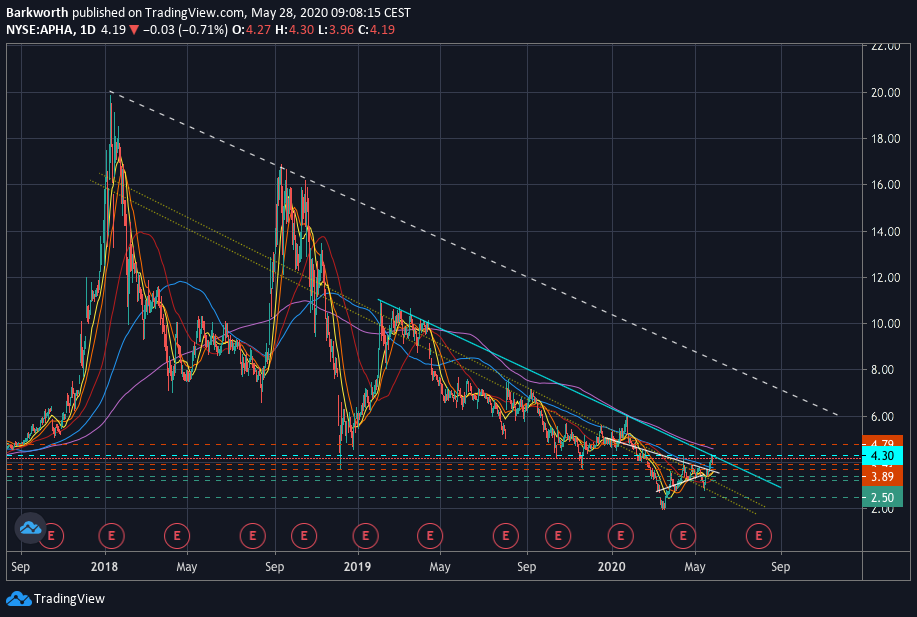Open the earnings marker just before May 2020
This screenshot has width=917, height=617.
tap(682, 536)
